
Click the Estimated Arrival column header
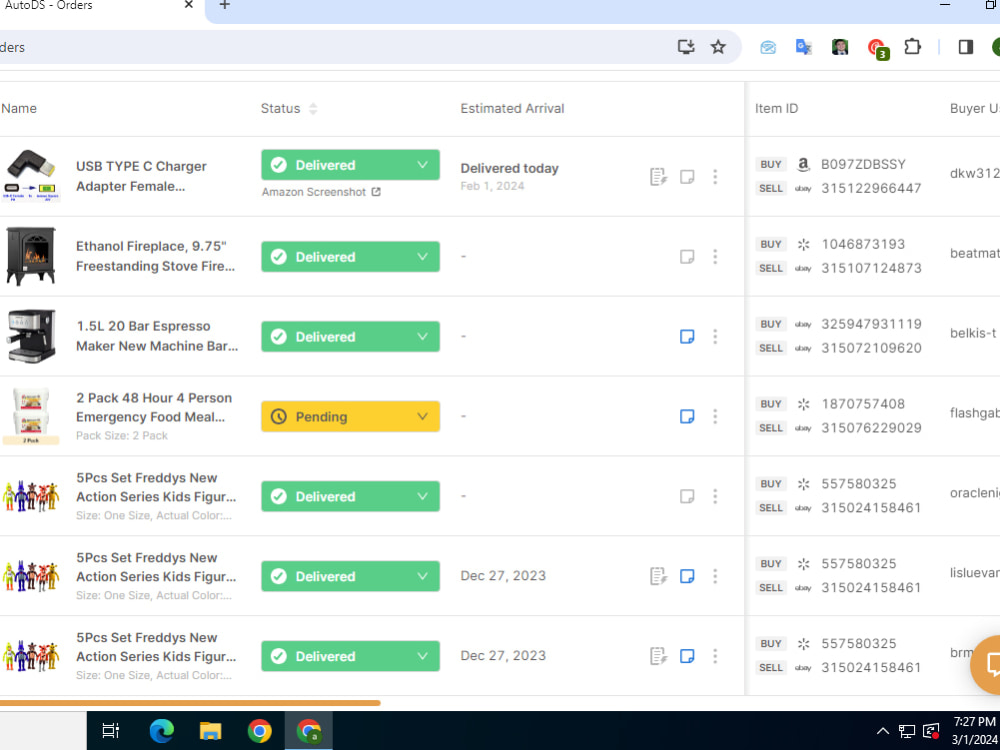(x=512, y=108)
